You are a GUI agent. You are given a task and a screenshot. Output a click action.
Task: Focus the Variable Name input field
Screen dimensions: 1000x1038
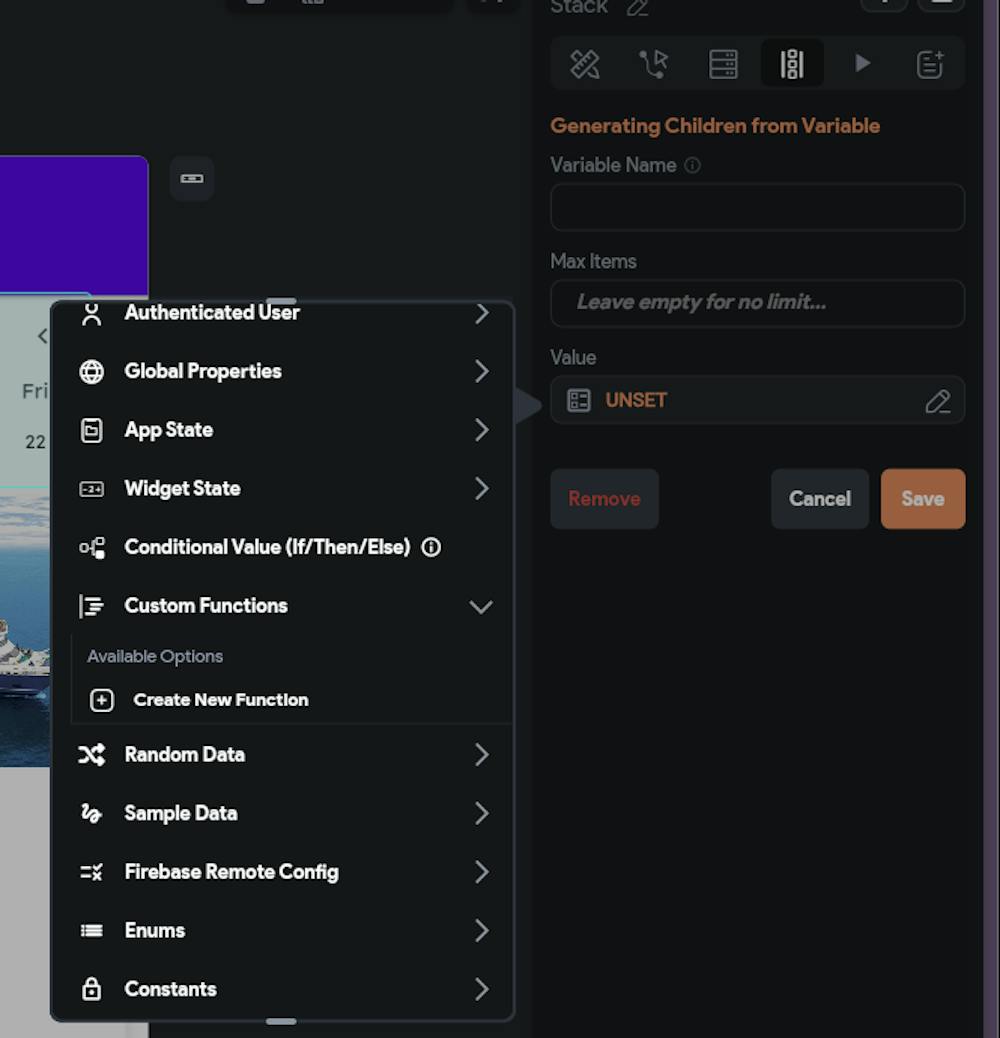coord(757,207)
